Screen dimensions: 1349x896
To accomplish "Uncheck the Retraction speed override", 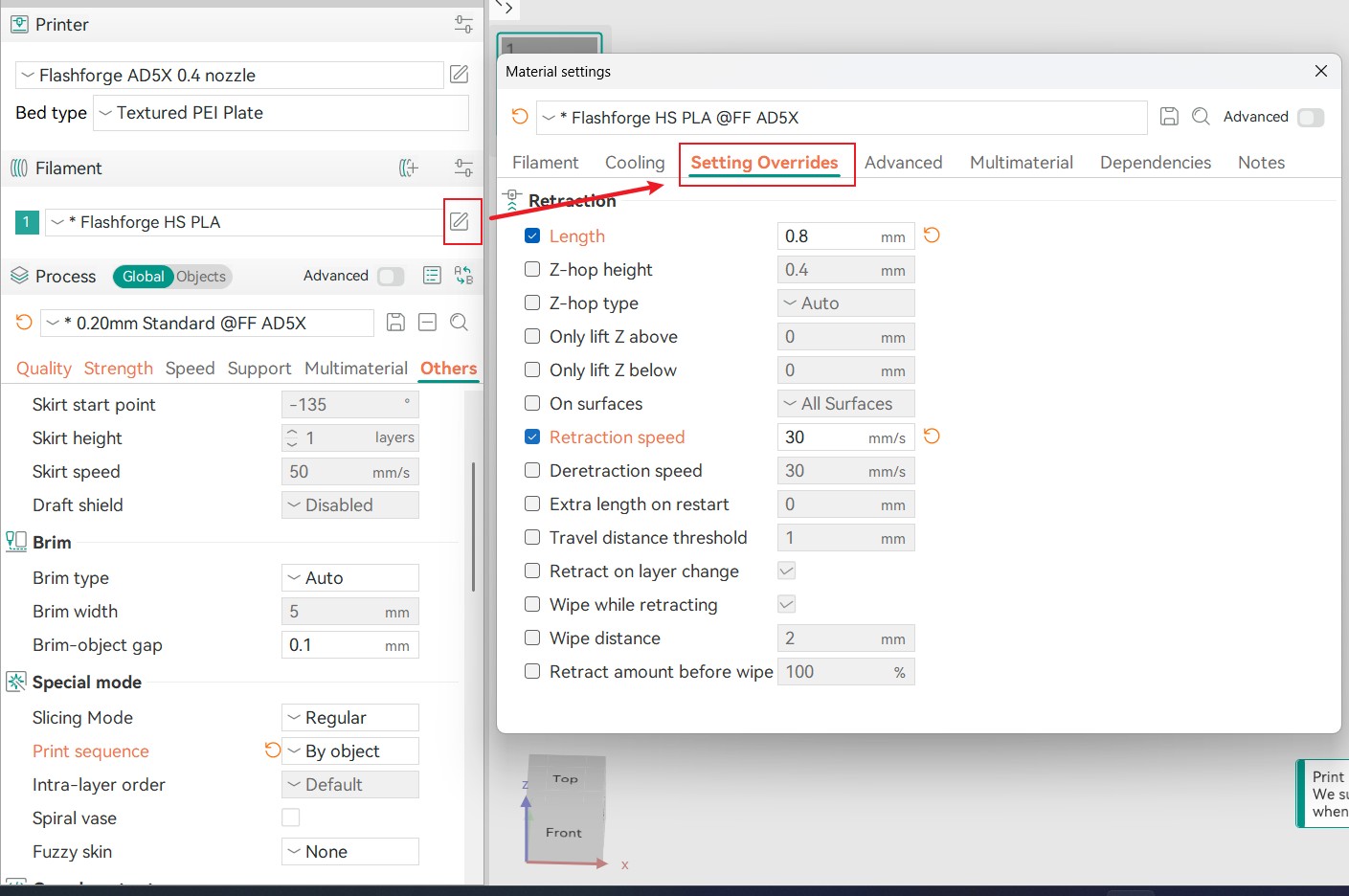I will coord(532,437).
